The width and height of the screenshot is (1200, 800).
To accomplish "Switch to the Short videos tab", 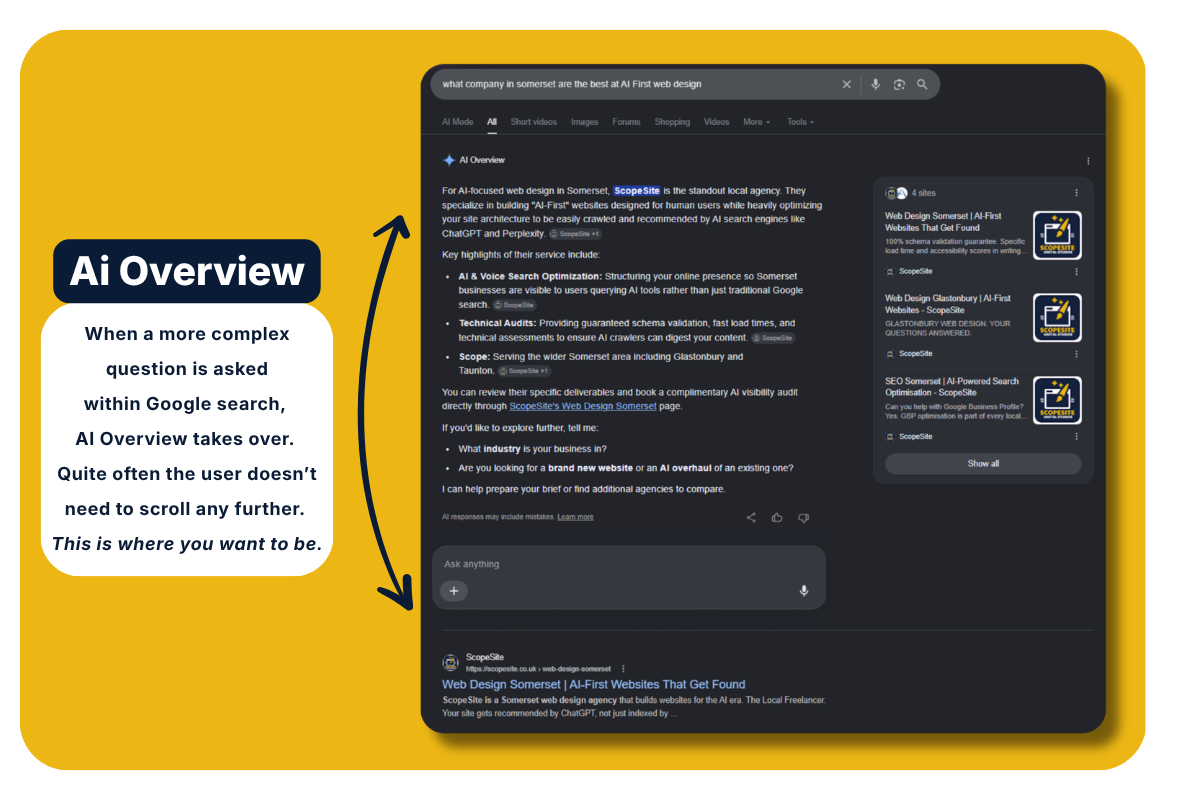I will [x=534, y=122].
